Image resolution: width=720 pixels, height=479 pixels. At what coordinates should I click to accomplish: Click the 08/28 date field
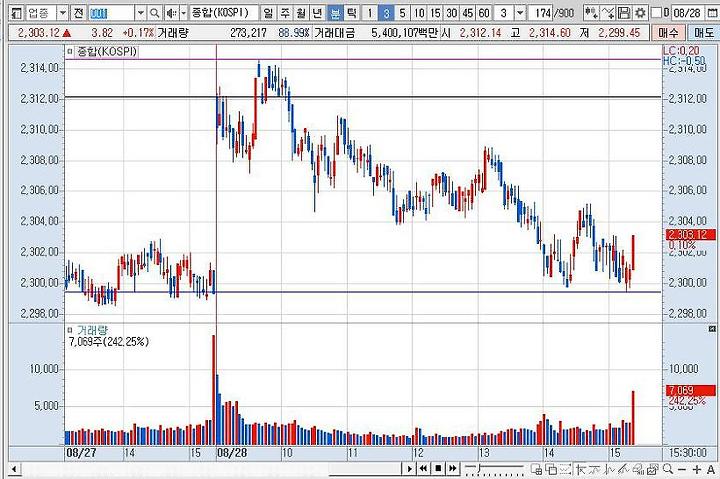coord(687,13)
